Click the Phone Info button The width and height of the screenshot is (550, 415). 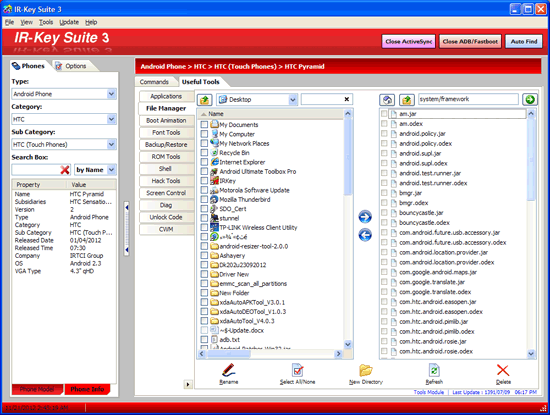point(87,389)
